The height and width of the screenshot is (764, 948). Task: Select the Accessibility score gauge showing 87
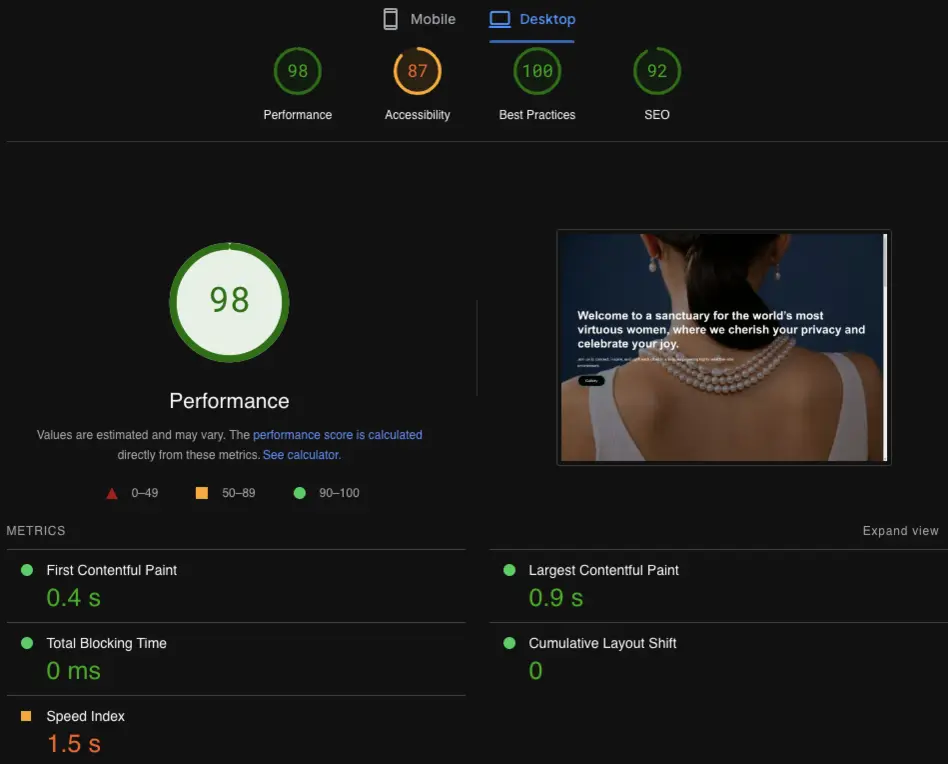click(x=417, y=71)
